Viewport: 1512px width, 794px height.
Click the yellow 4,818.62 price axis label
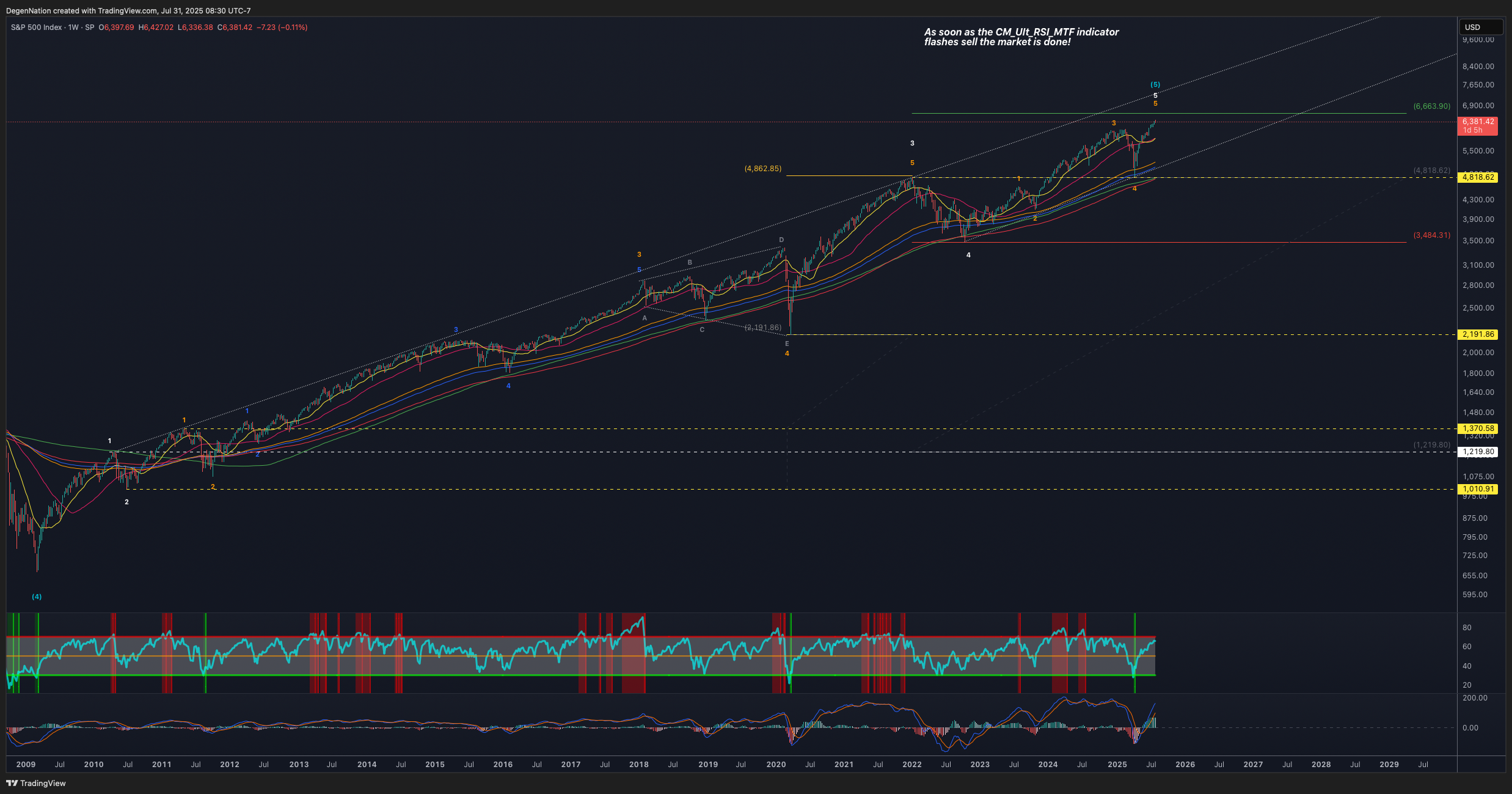(x=1477, y=177)
